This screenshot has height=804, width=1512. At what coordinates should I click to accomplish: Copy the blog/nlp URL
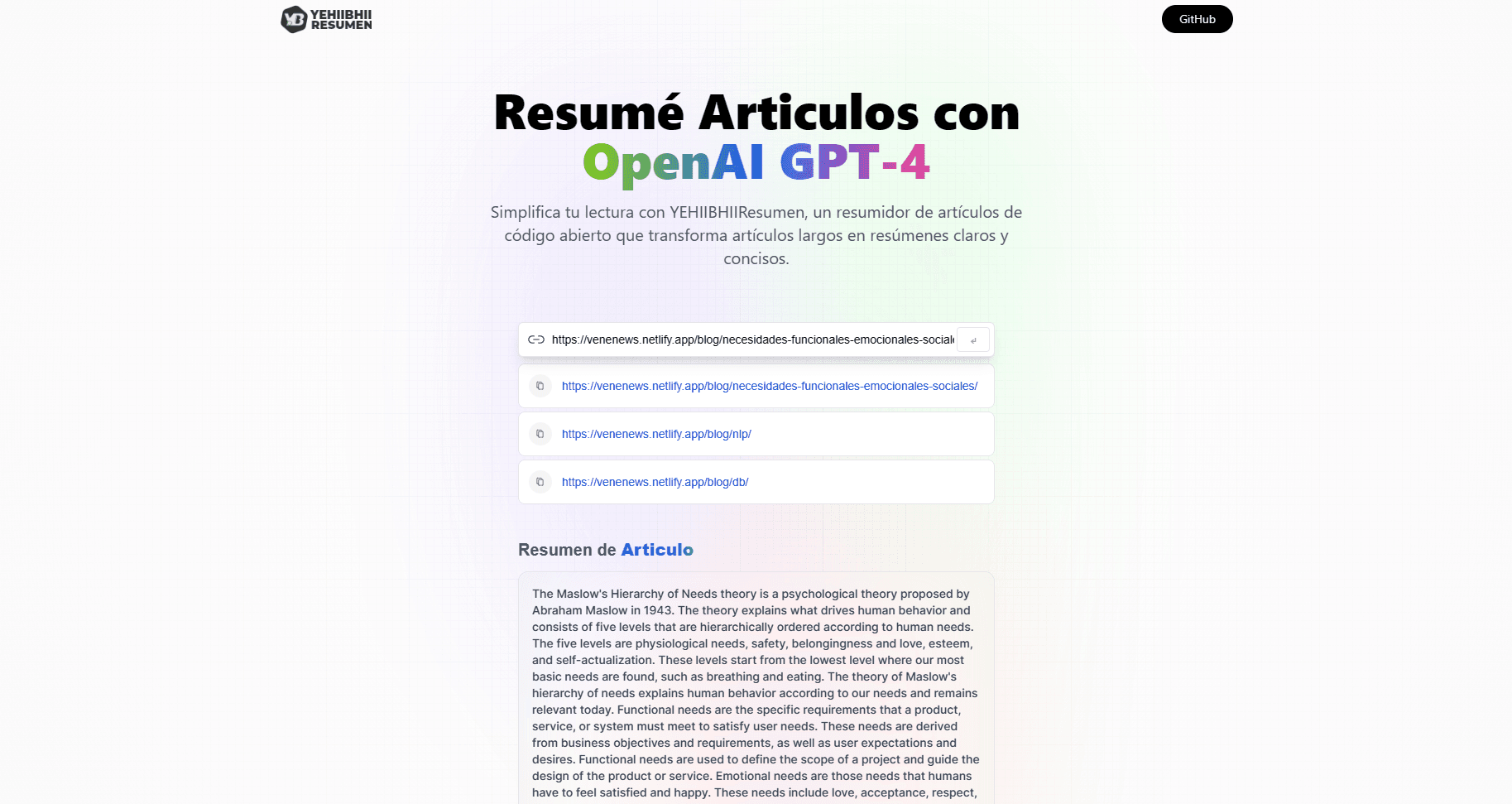coord(540,434)
